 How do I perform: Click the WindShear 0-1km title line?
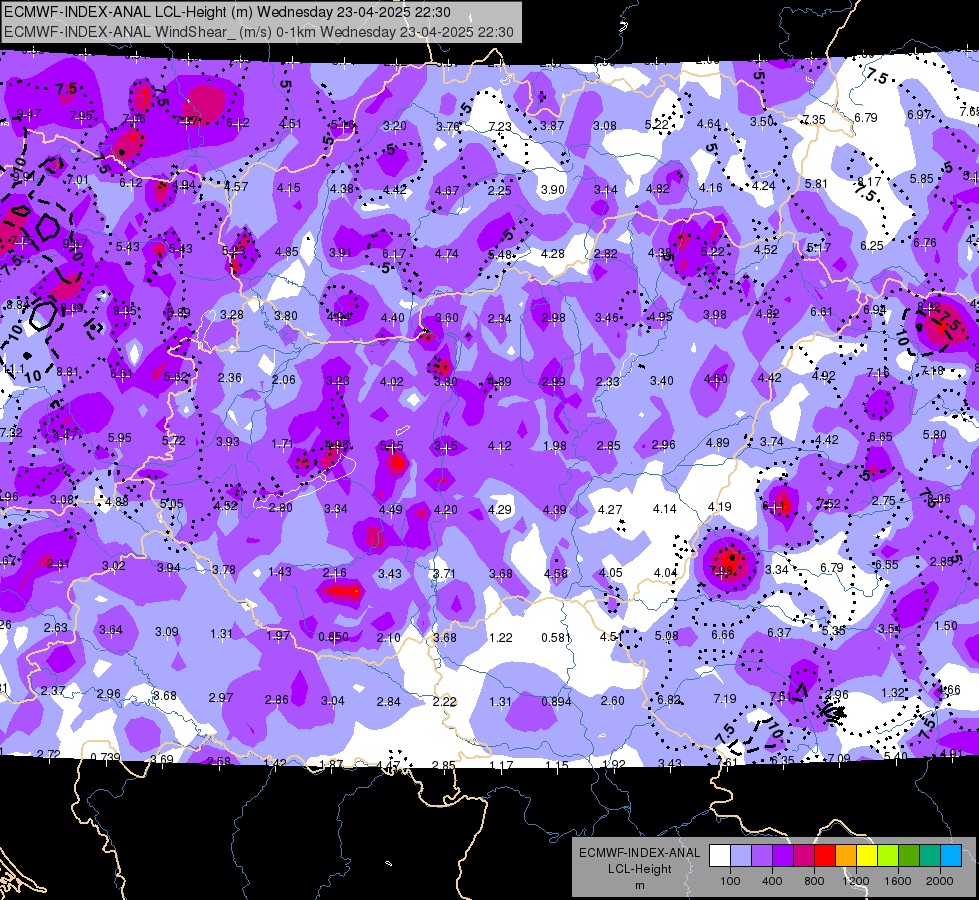click(x=258, y=32)
